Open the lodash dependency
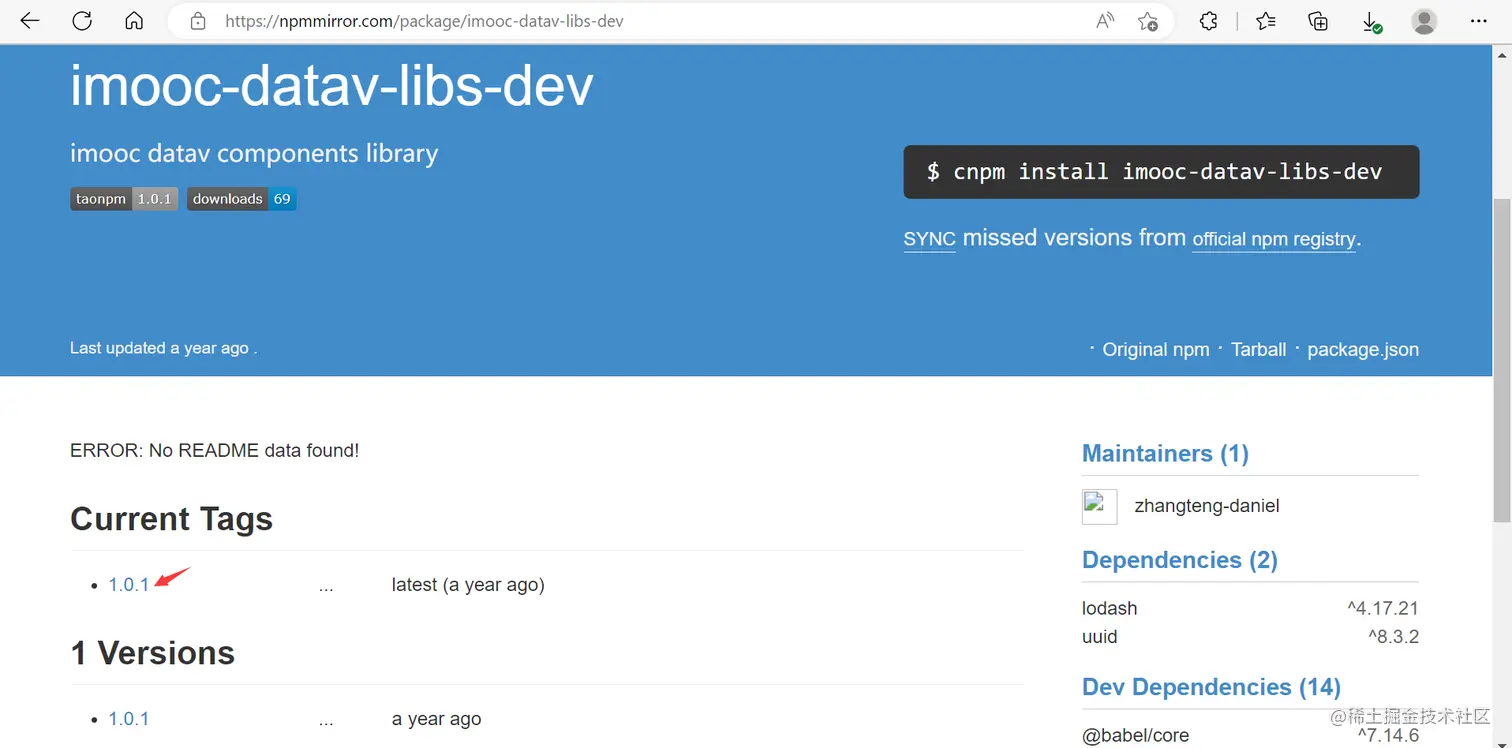The height and width of the screenshot is (748, 1512). pyautogui.click(x=1109, y=608)
